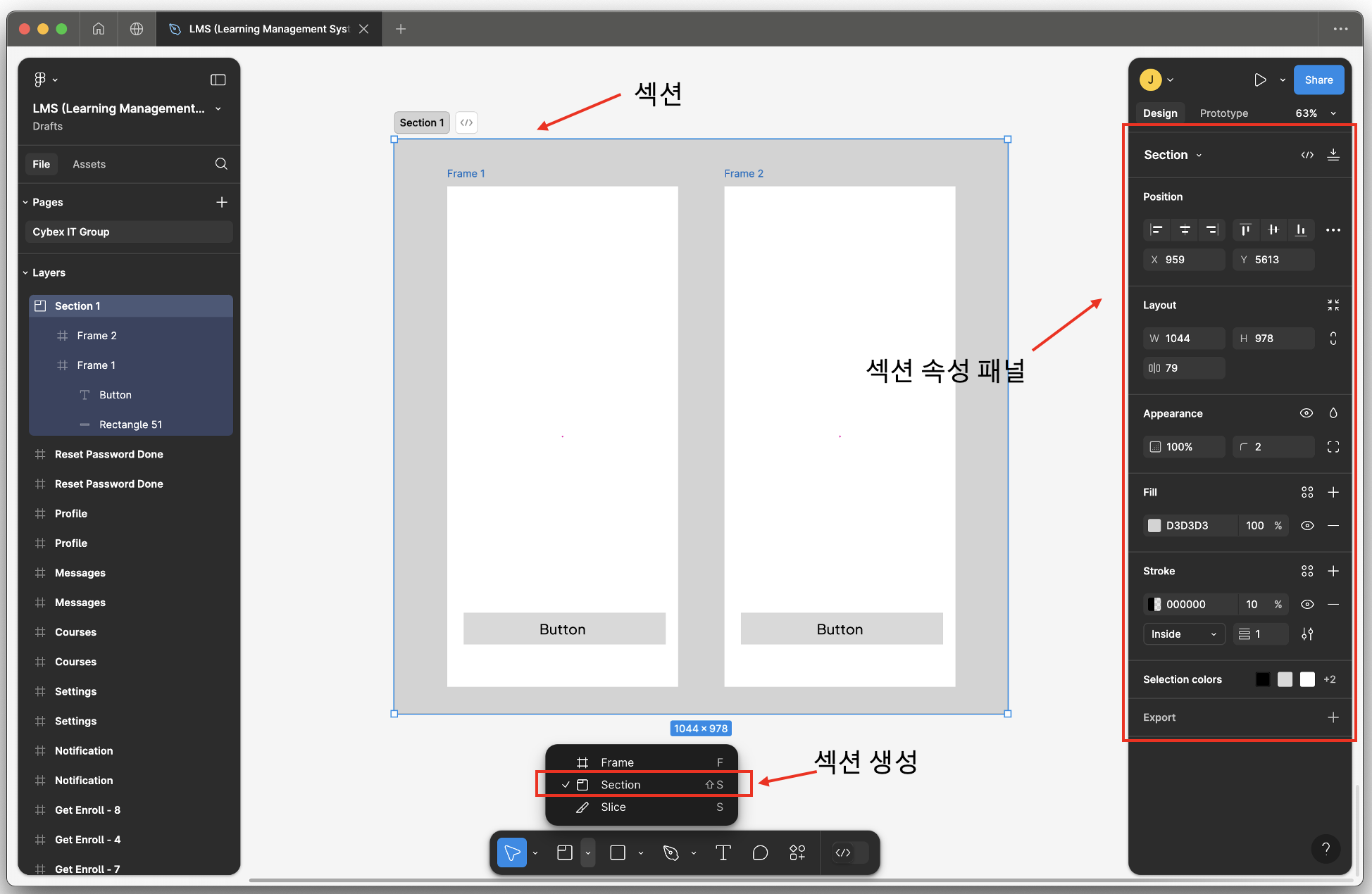Screen dimensions: 1372x894
Task: Click the align left icon under Position
Action: pos(1156,229)
